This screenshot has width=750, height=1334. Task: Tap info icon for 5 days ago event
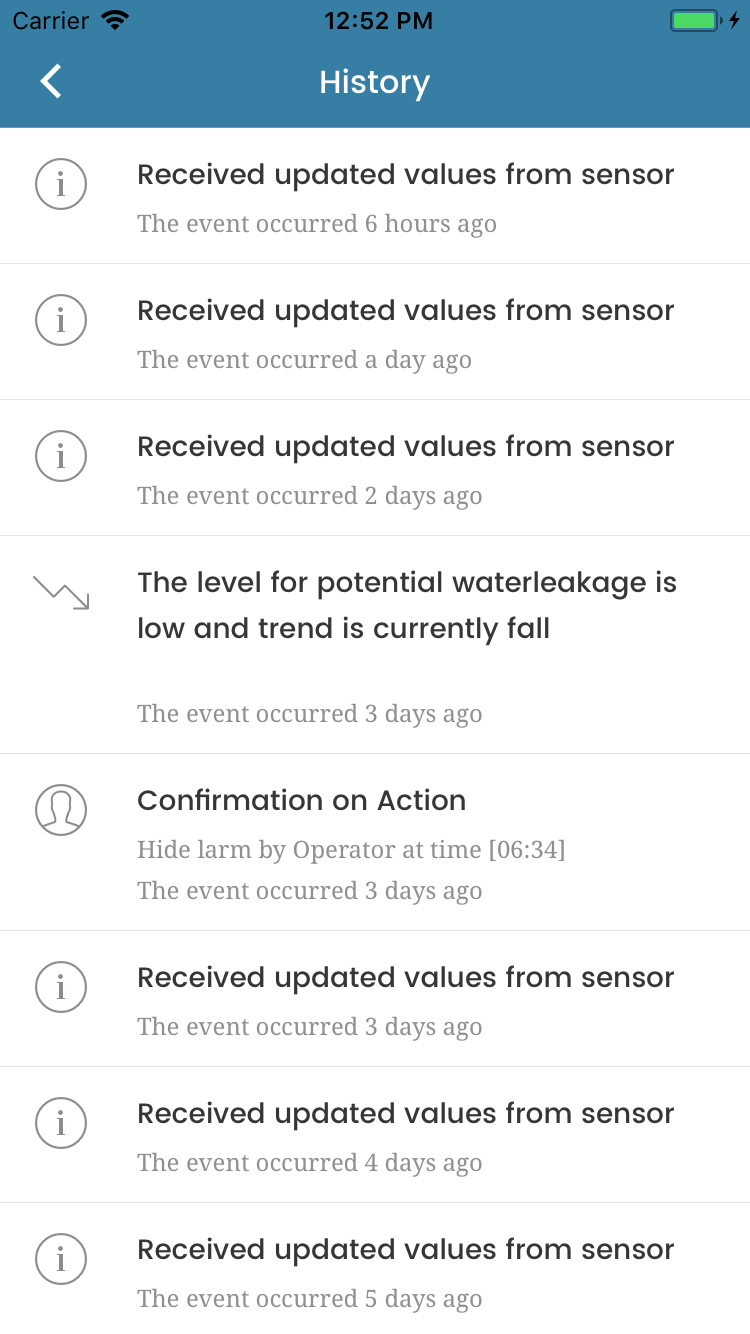[61, 1259]
